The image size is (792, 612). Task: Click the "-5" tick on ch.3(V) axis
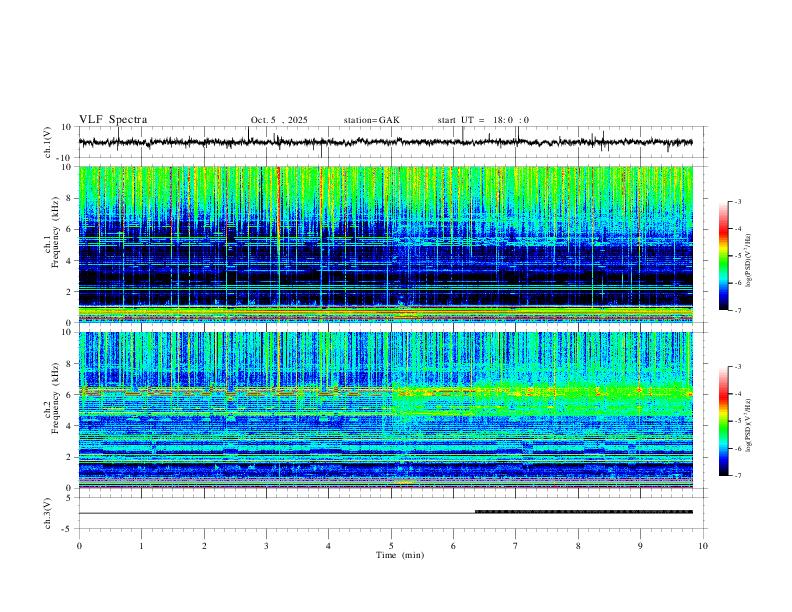coord(68,529)
